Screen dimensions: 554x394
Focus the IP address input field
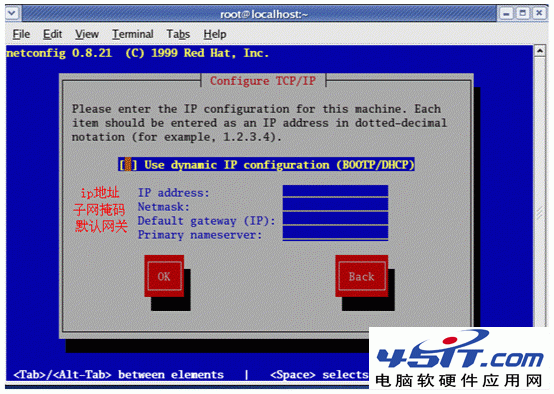(x=335, y=191)
